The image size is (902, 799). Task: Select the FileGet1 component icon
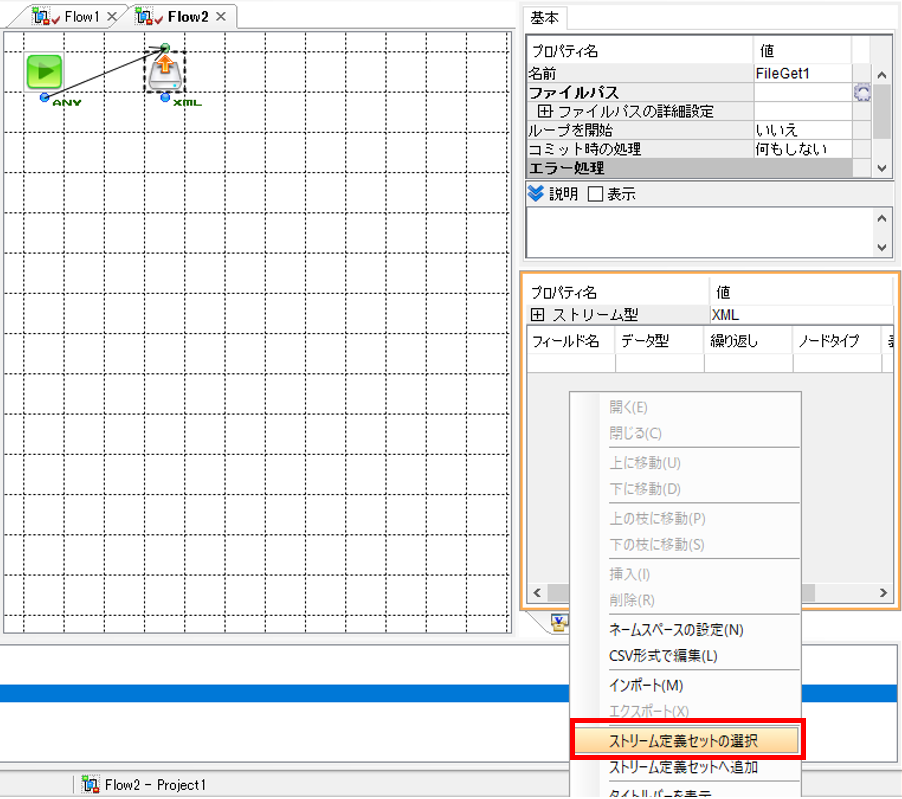pyautogui.click(x=165, y=72)
